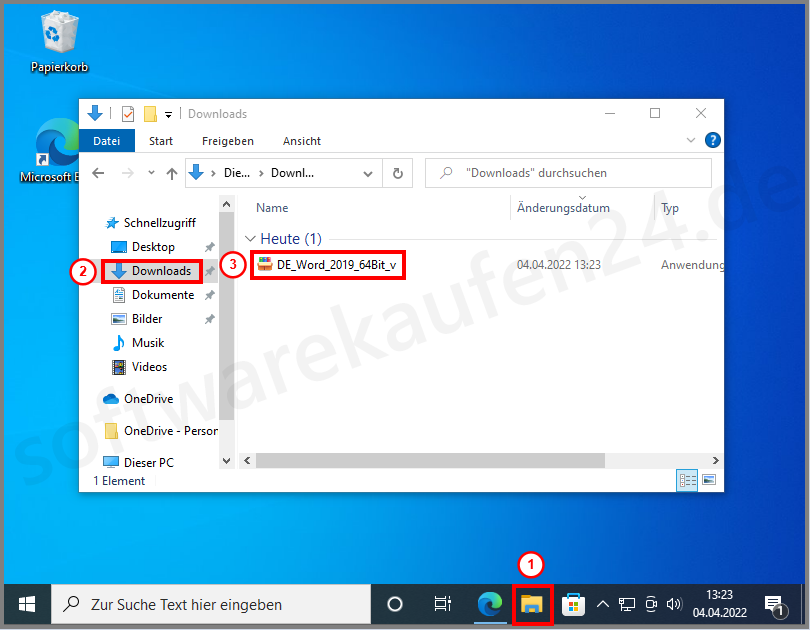Pin or unpin Desktop in Quick Access

[x=209, y=246]
